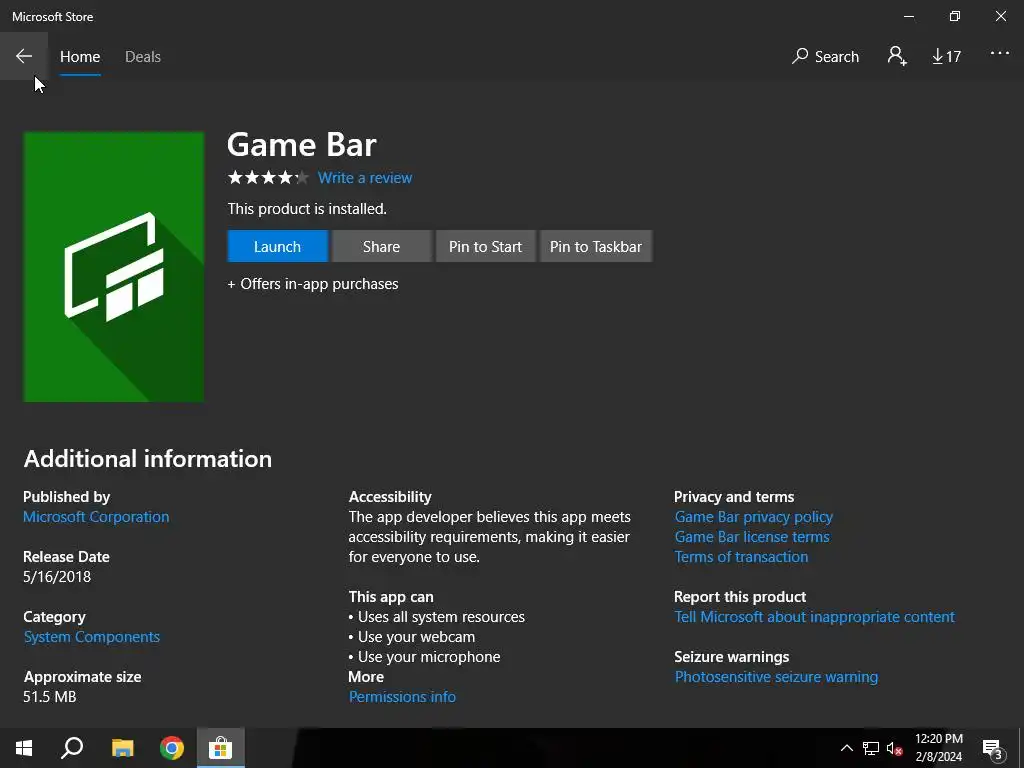The image size is (1024, 768).
Task: Switch to the Deals tab
Action: (x=143, y=57)
